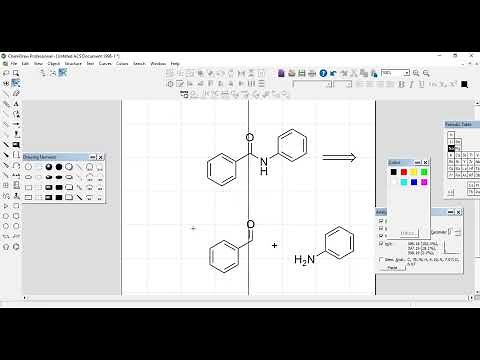Pick the Eraser tool
Image resolution: width=480 pixels, height=360 pixels.
point(16,94)
